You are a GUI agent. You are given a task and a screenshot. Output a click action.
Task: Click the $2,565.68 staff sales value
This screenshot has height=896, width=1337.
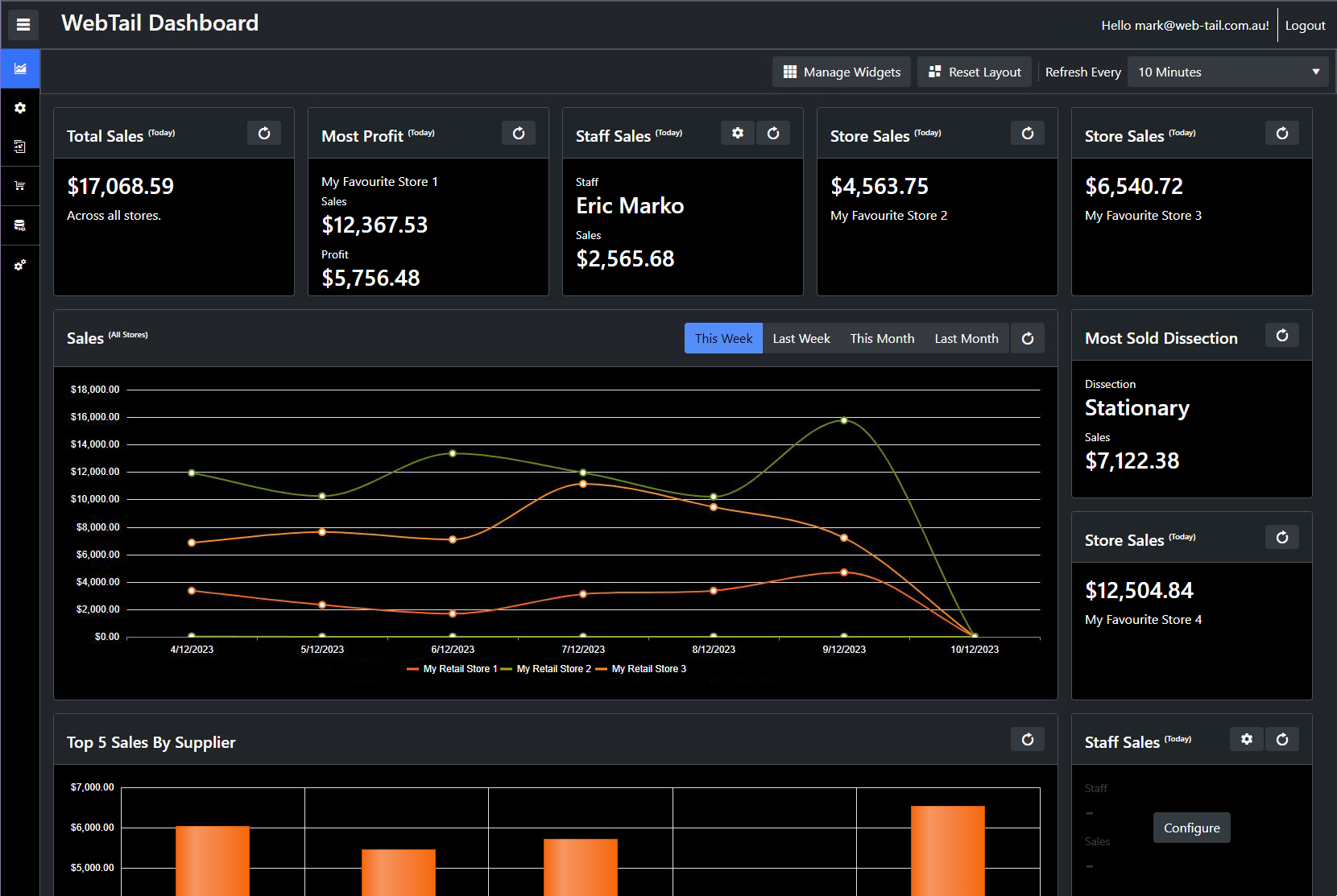tap(625, 259)
